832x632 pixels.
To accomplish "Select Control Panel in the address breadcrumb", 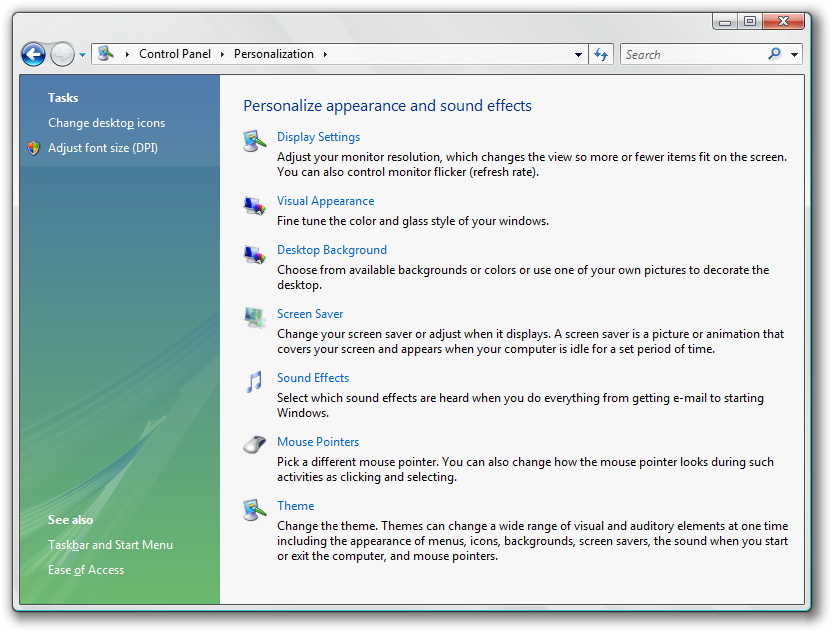I will (175, 54).
